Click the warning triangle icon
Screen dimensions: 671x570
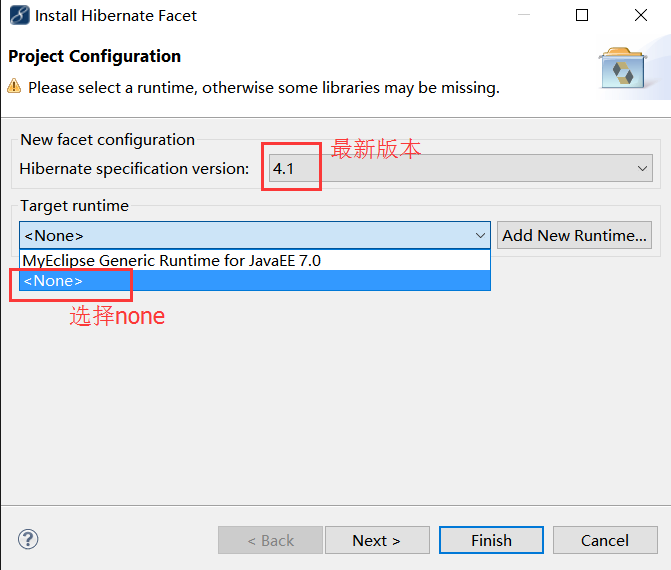[15, 87]
